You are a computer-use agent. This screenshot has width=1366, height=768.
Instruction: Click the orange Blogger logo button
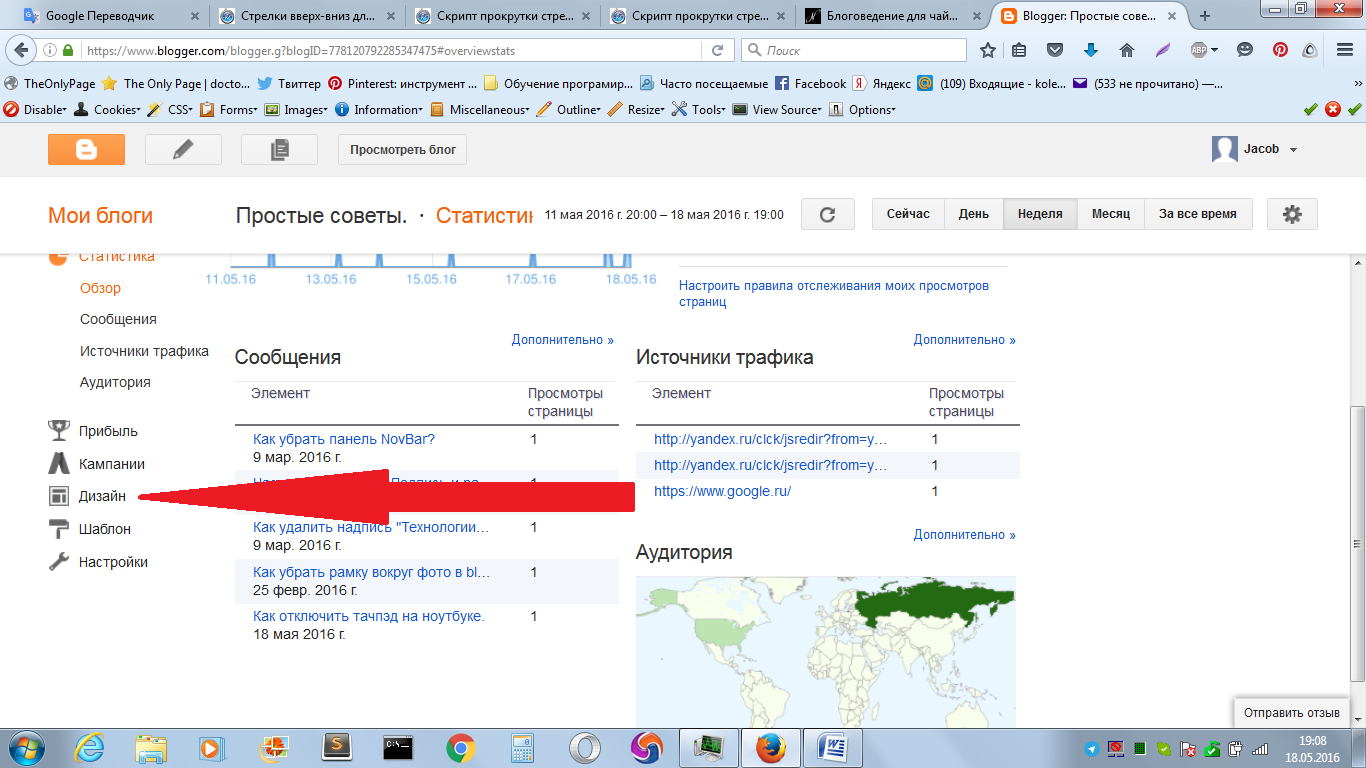tap(86, 149)
